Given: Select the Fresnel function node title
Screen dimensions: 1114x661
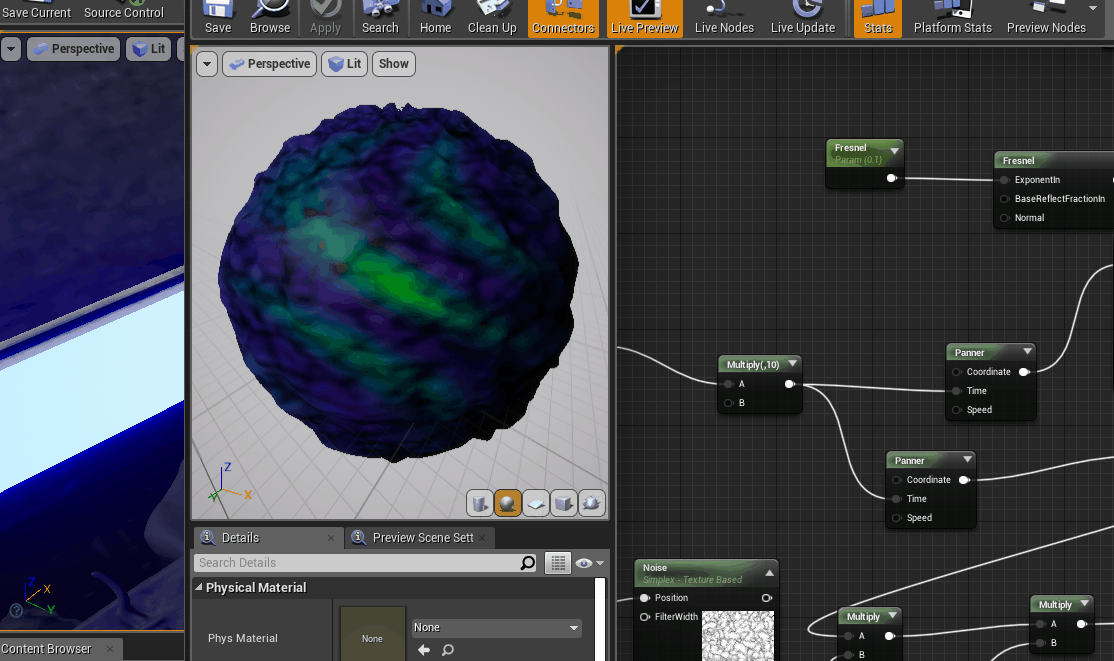Looking at the screenshot, I should (1018, 161).
